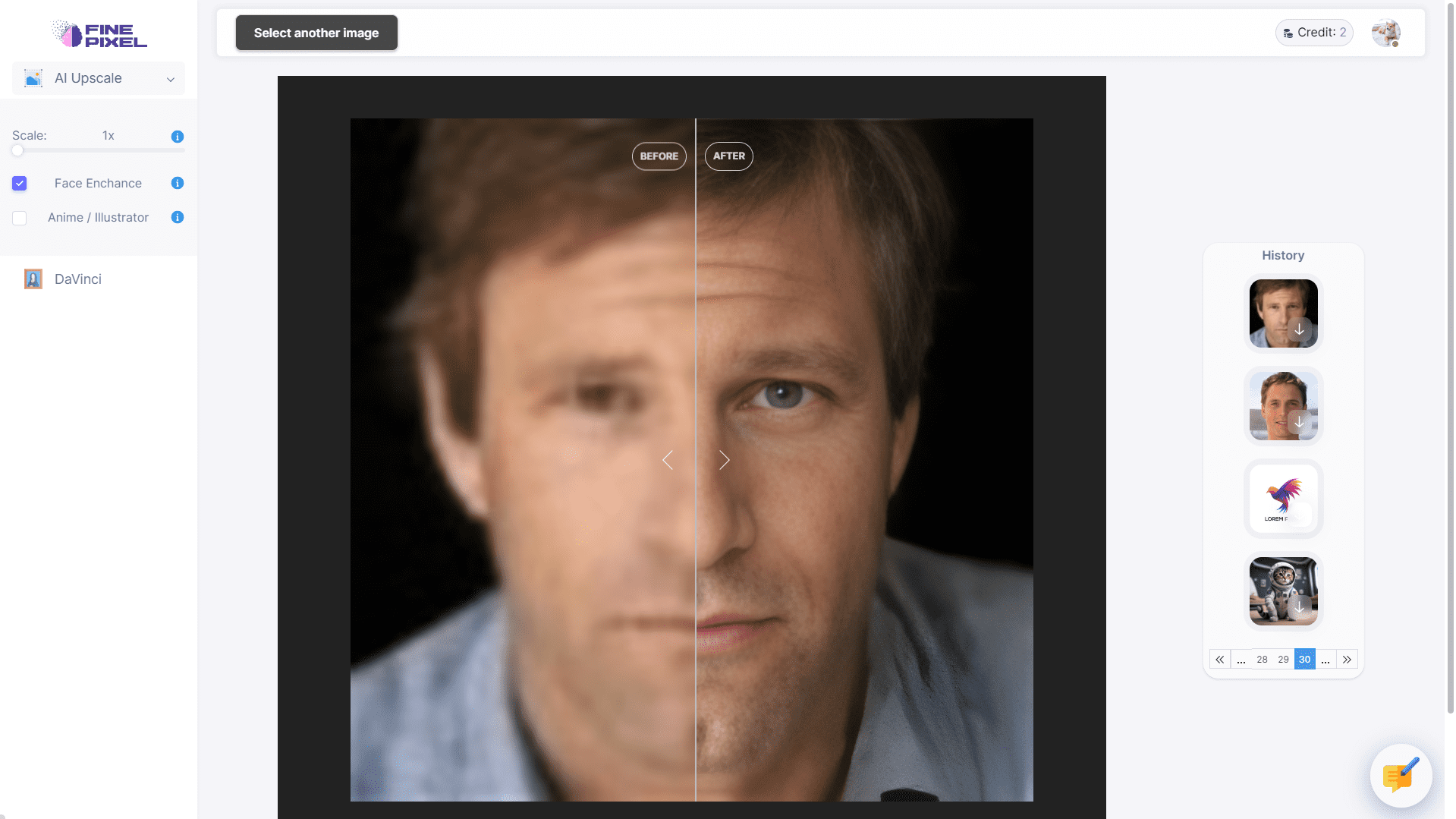Go to history page 28

tap(1262, 659)
